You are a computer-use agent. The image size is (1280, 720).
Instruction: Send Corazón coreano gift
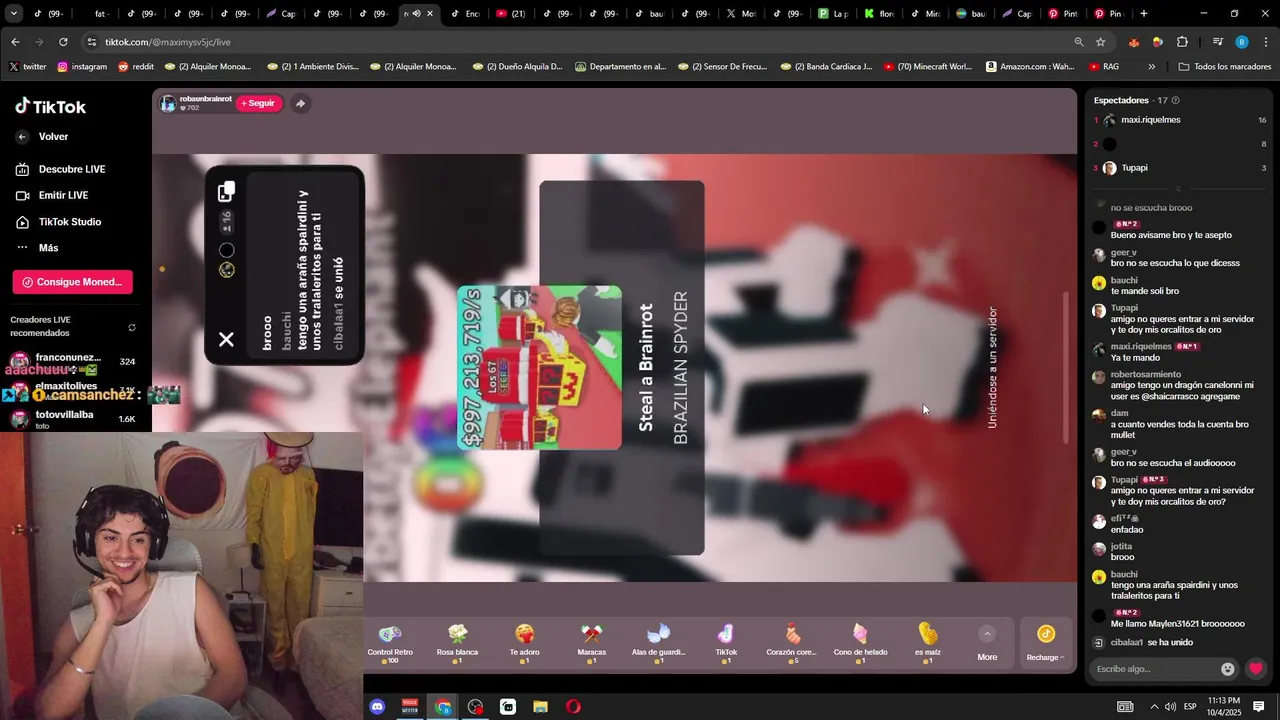click(x=793, y=642)
